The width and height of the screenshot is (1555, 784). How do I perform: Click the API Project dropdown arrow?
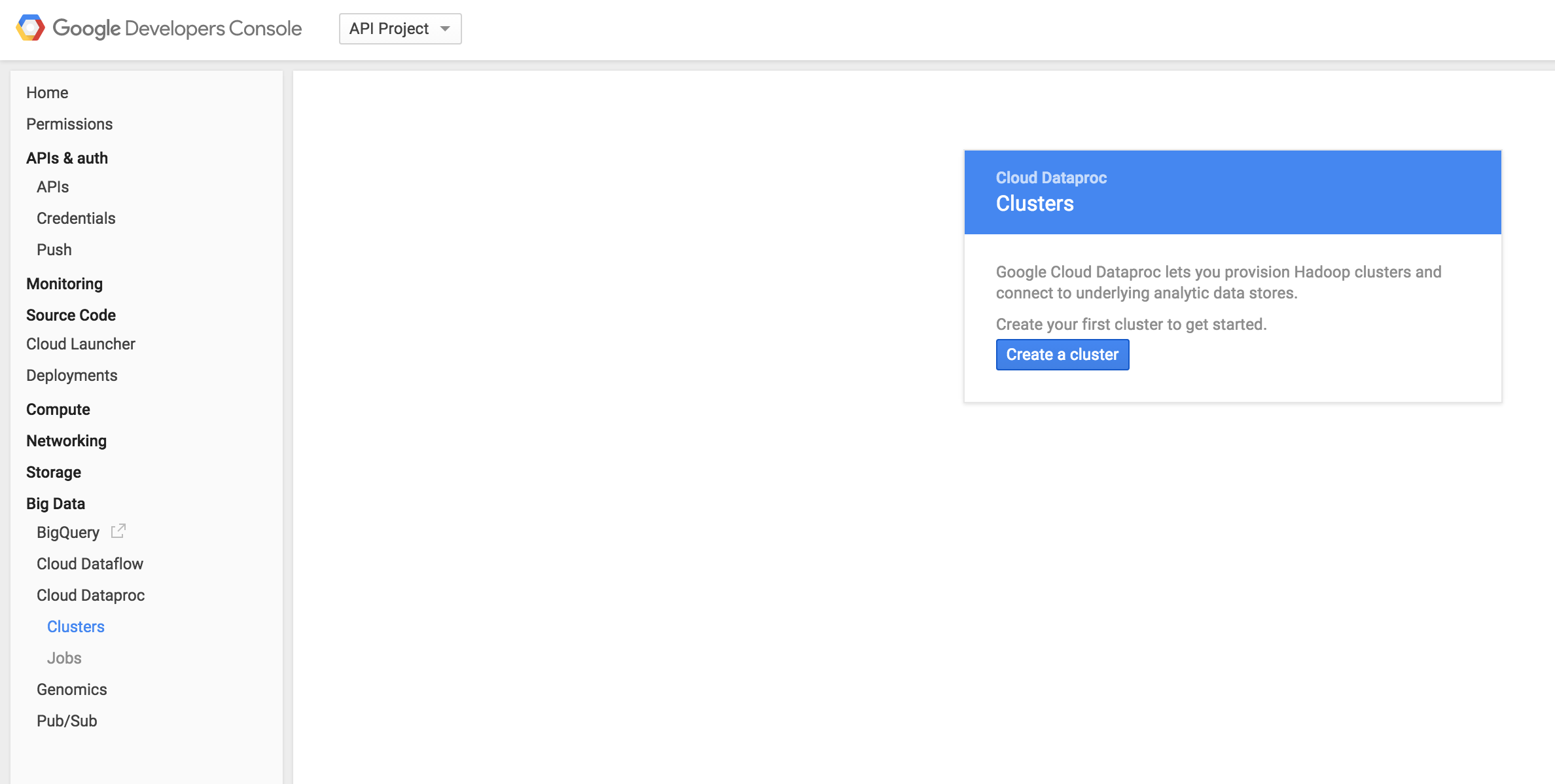(x=445, y=29)
